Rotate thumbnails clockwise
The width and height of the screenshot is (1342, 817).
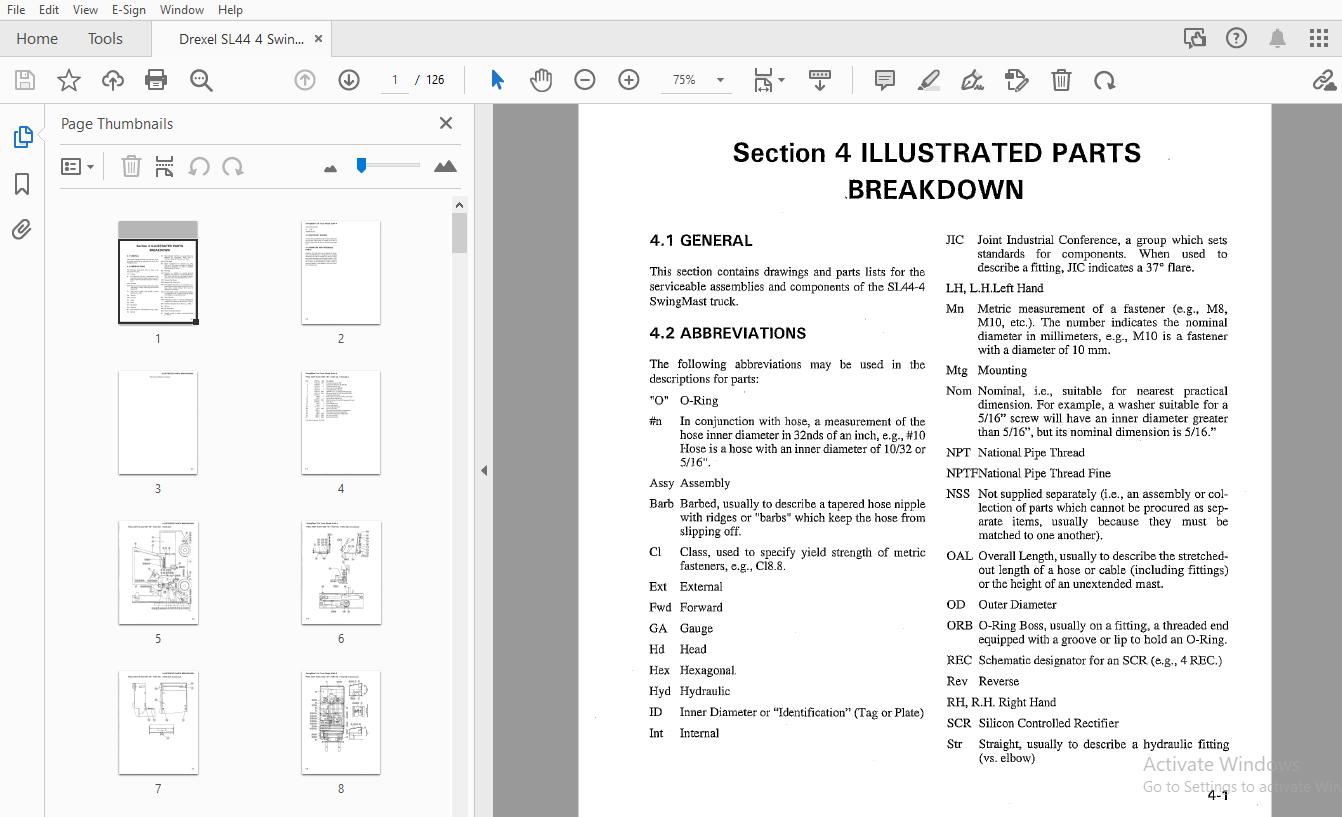[x=233, y=166]
